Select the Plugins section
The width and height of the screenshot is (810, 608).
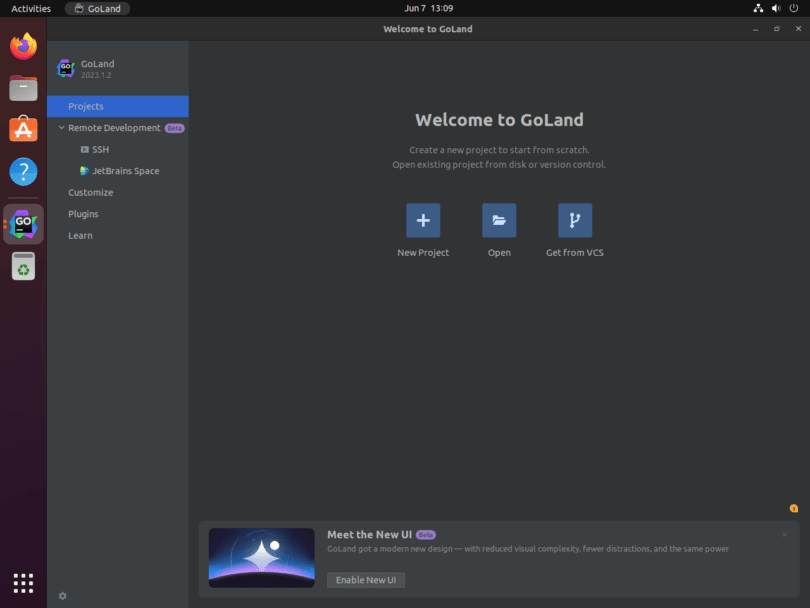83,213
